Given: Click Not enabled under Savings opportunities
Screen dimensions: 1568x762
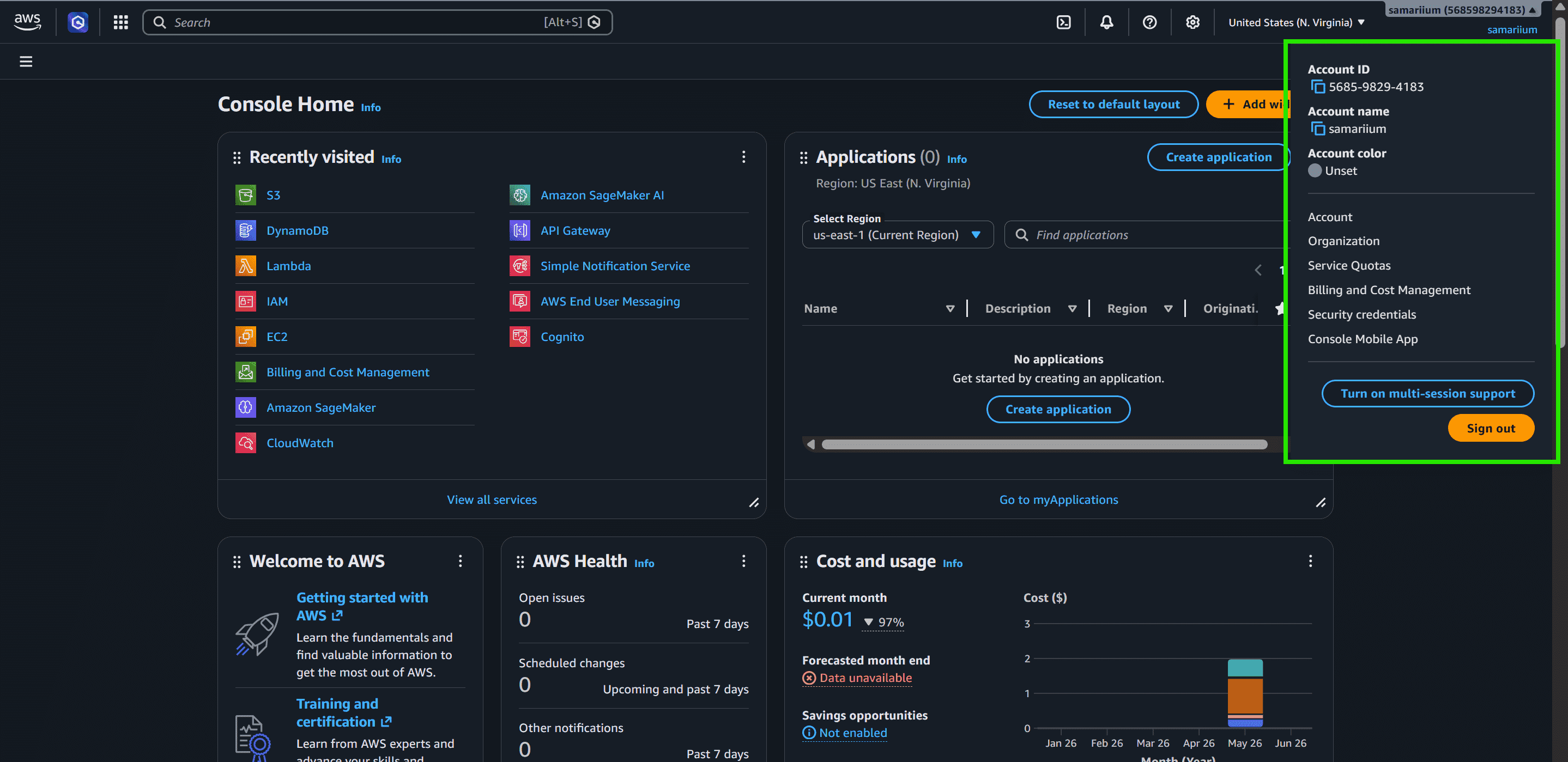Looking at the screenshot, I should 845,733.
